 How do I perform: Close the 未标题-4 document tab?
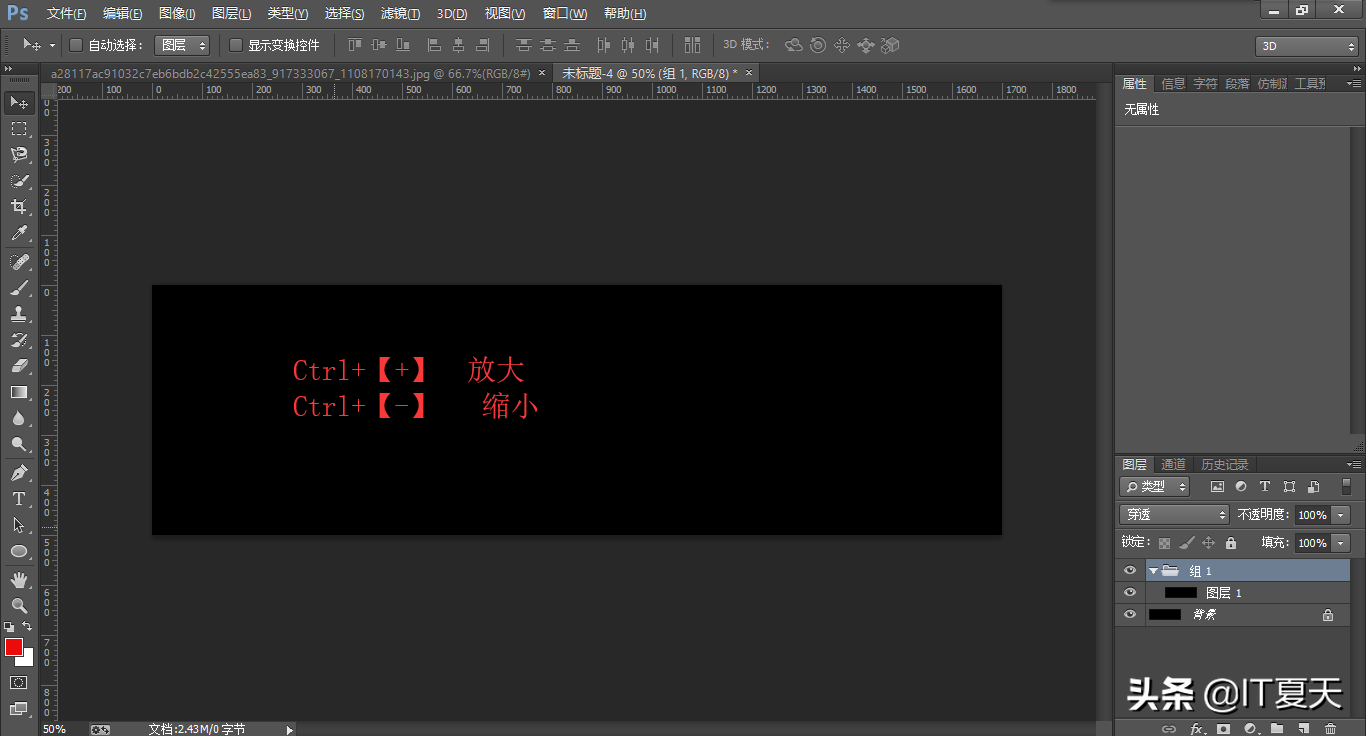[748, 73]
